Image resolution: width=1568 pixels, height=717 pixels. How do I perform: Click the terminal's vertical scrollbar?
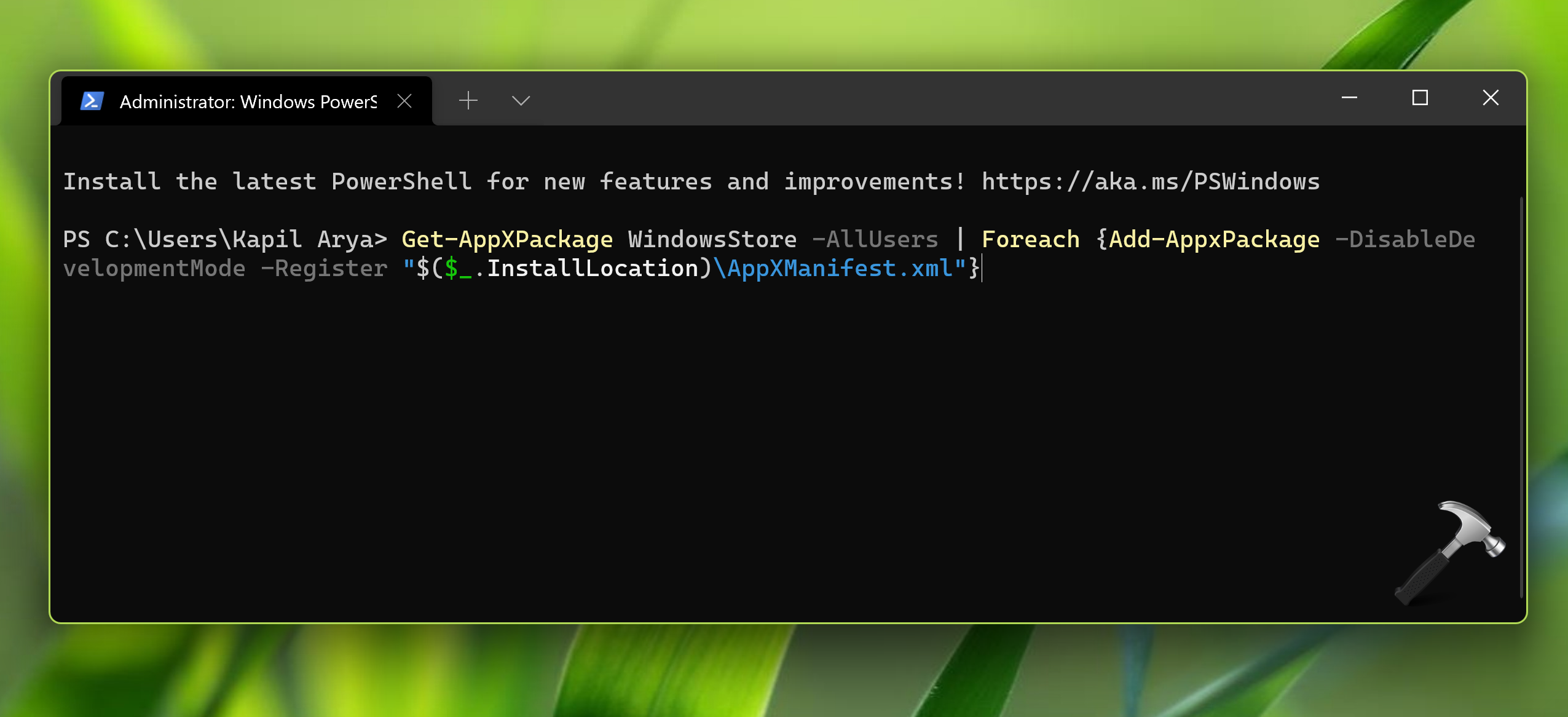pos(1521,394)
